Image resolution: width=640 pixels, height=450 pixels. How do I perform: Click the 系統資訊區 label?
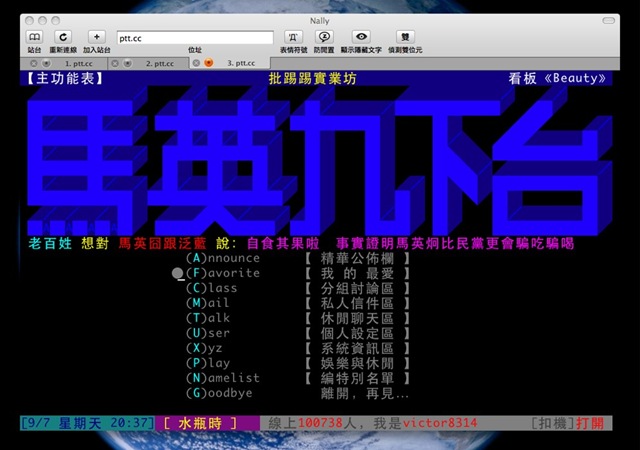pyautogui.click(x=357, y=348)
